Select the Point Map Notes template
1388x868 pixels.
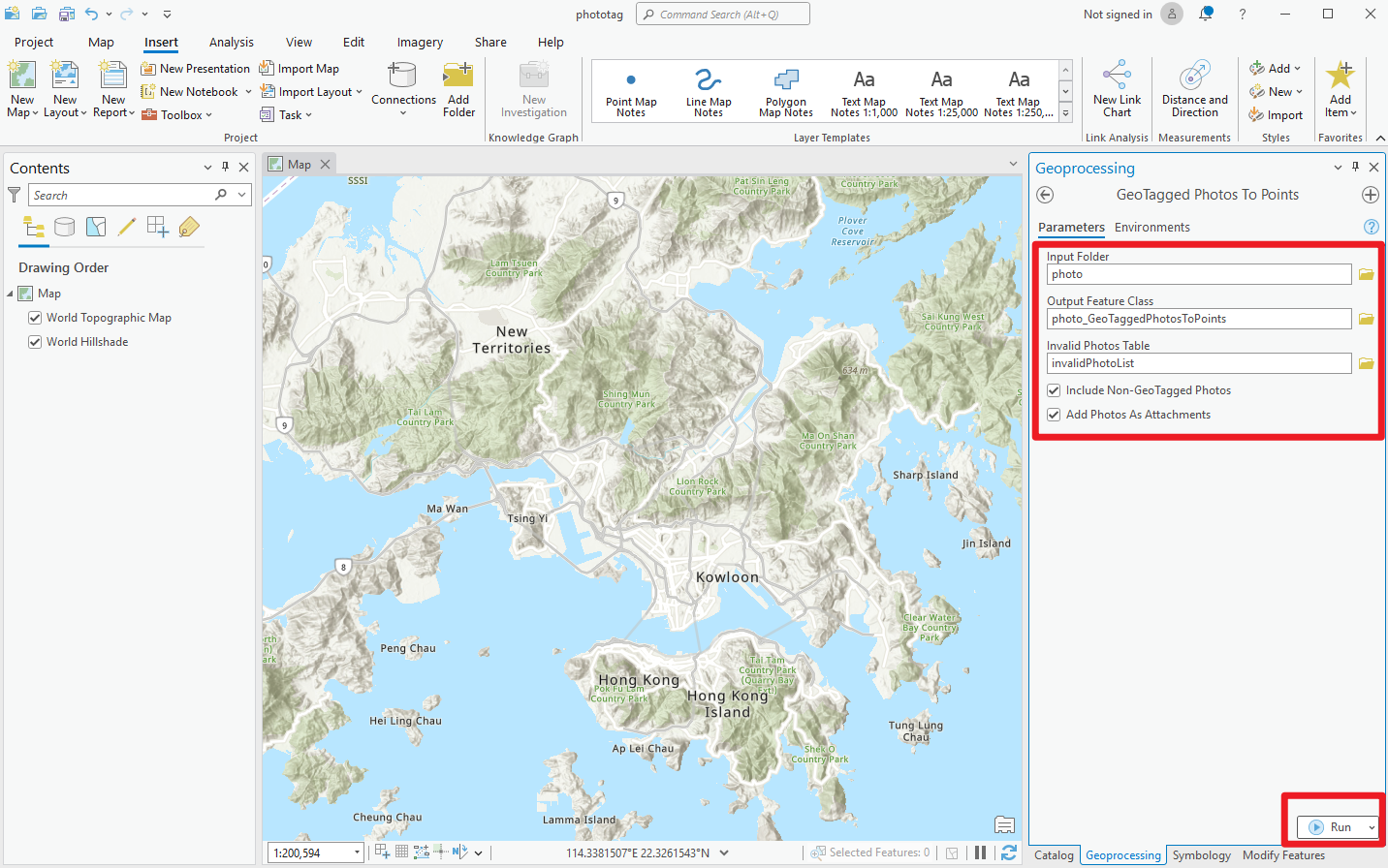click(631, 89)
